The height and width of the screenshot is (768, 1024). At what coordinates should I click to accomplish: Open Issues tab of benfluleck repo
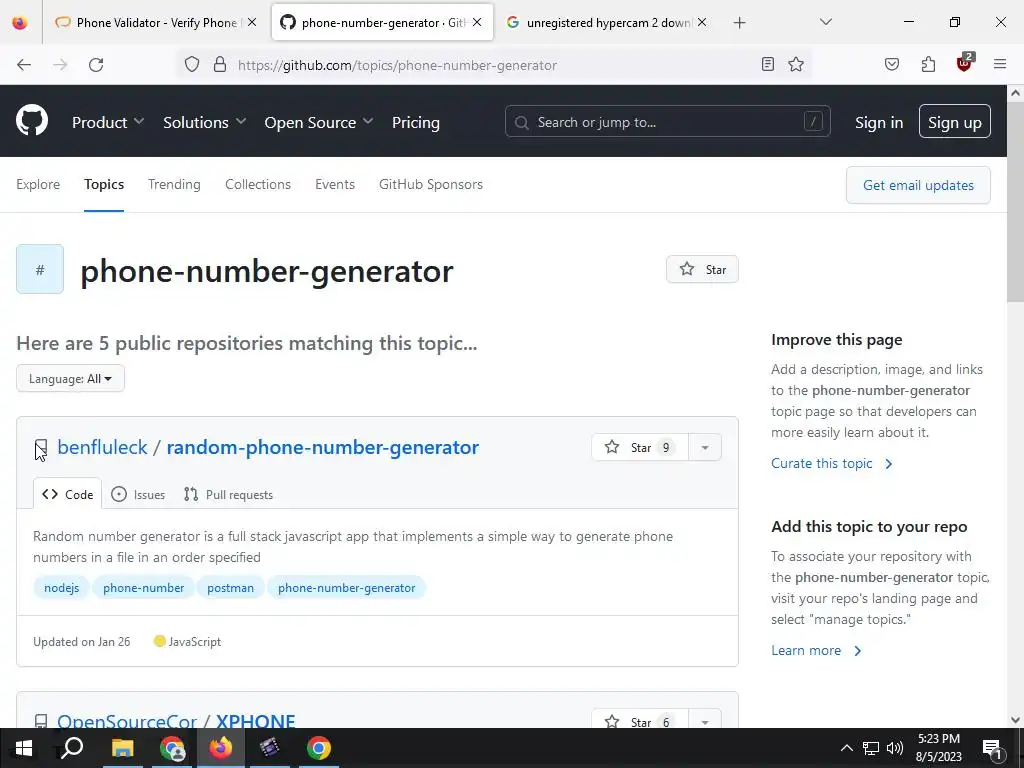(138, 494)
